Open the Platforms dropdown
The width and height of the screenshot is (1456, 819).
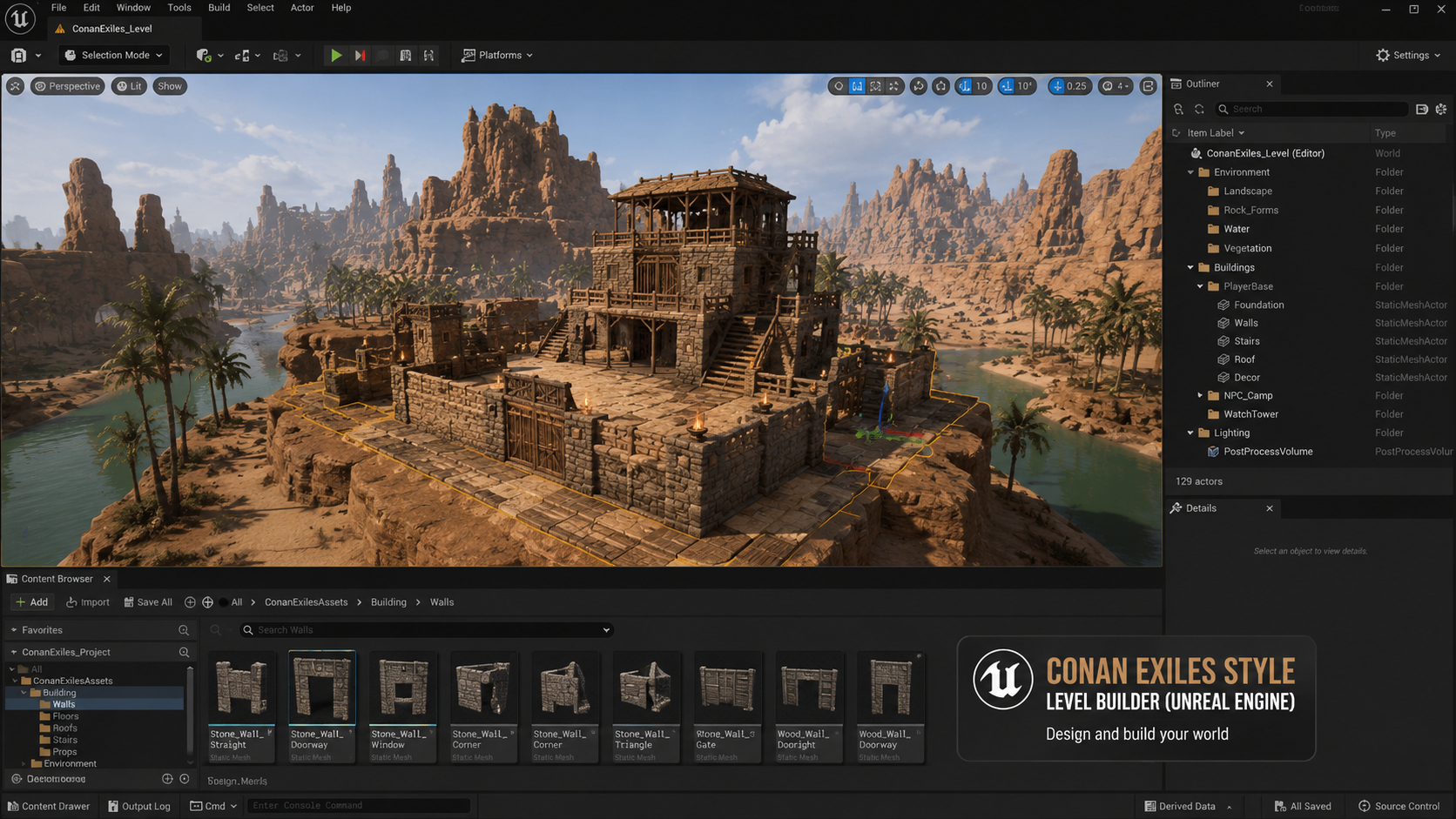(497, 55)
